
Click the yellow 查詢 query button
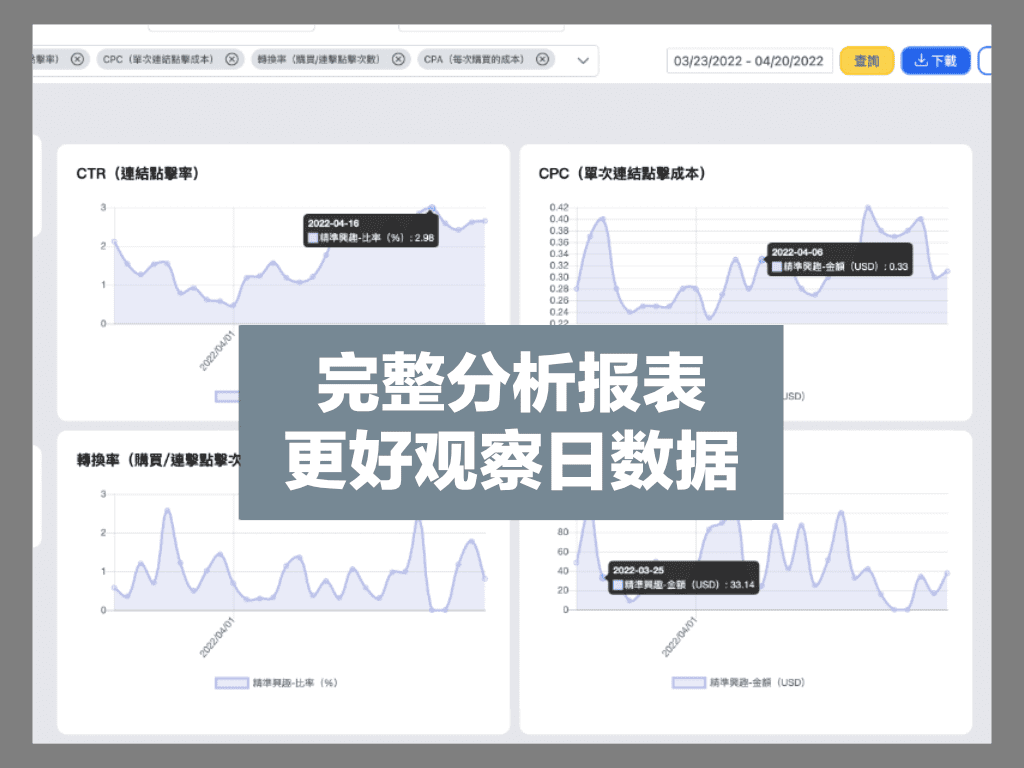click(866, 61)
